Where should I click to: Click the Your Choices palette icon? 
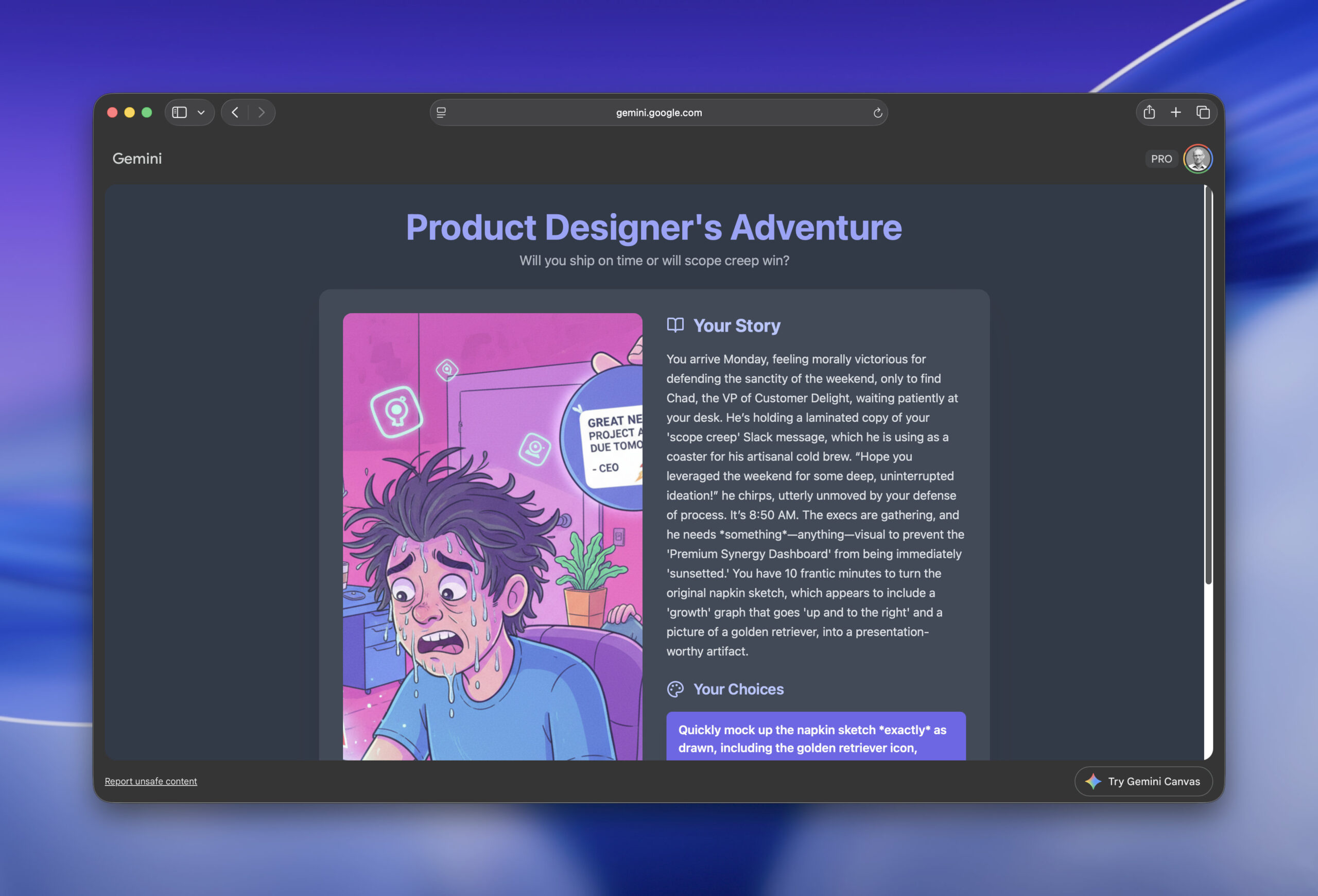[675, 689]
